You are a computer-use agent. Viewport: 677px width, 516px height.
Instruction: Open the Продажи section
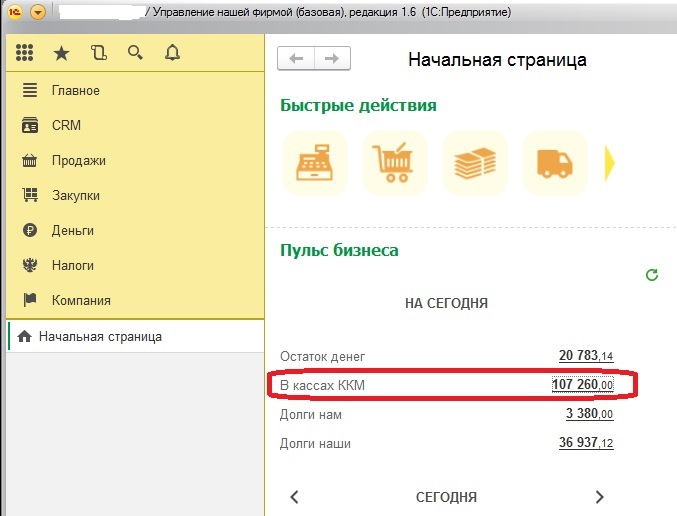[78, 160]
